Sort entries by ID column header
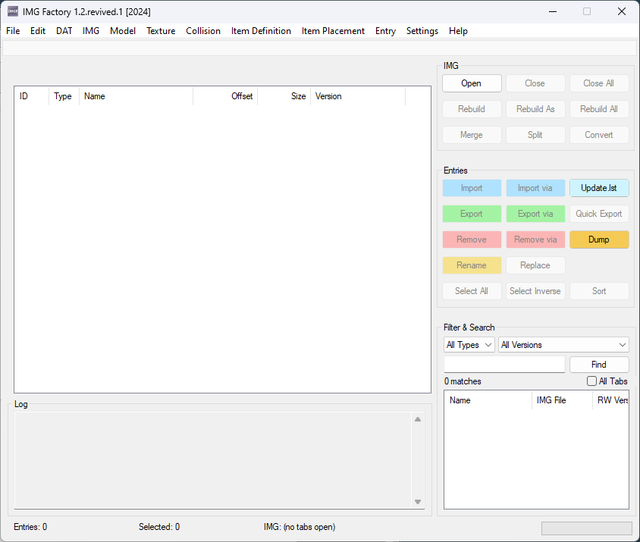640x542 pixels. [32, 96]
